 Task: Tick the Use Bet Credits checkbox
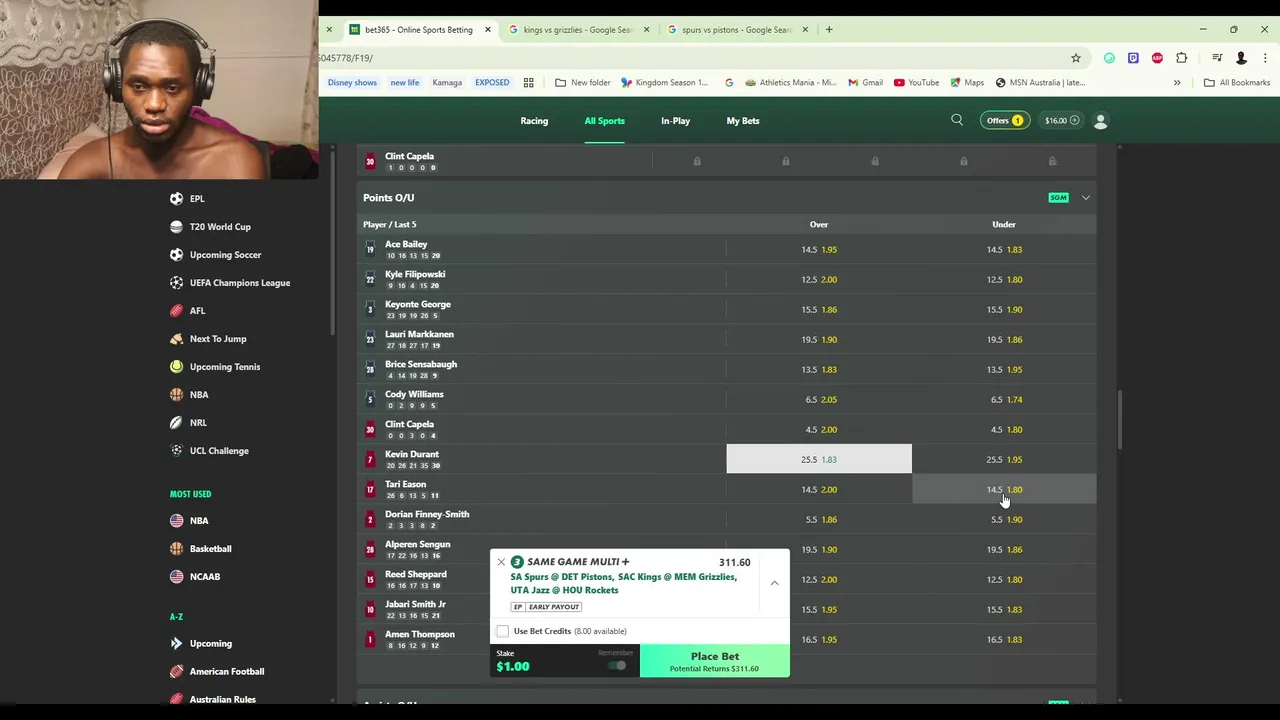(x=503, y=631)
